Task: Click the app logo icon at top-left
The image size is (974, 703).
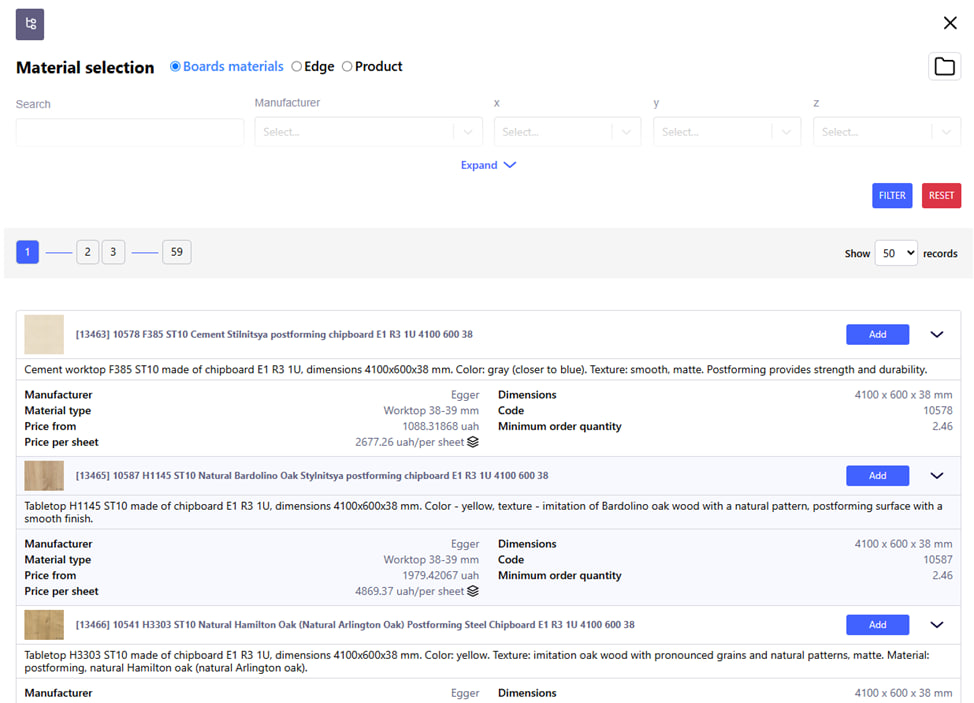Action: coord(30,24)
